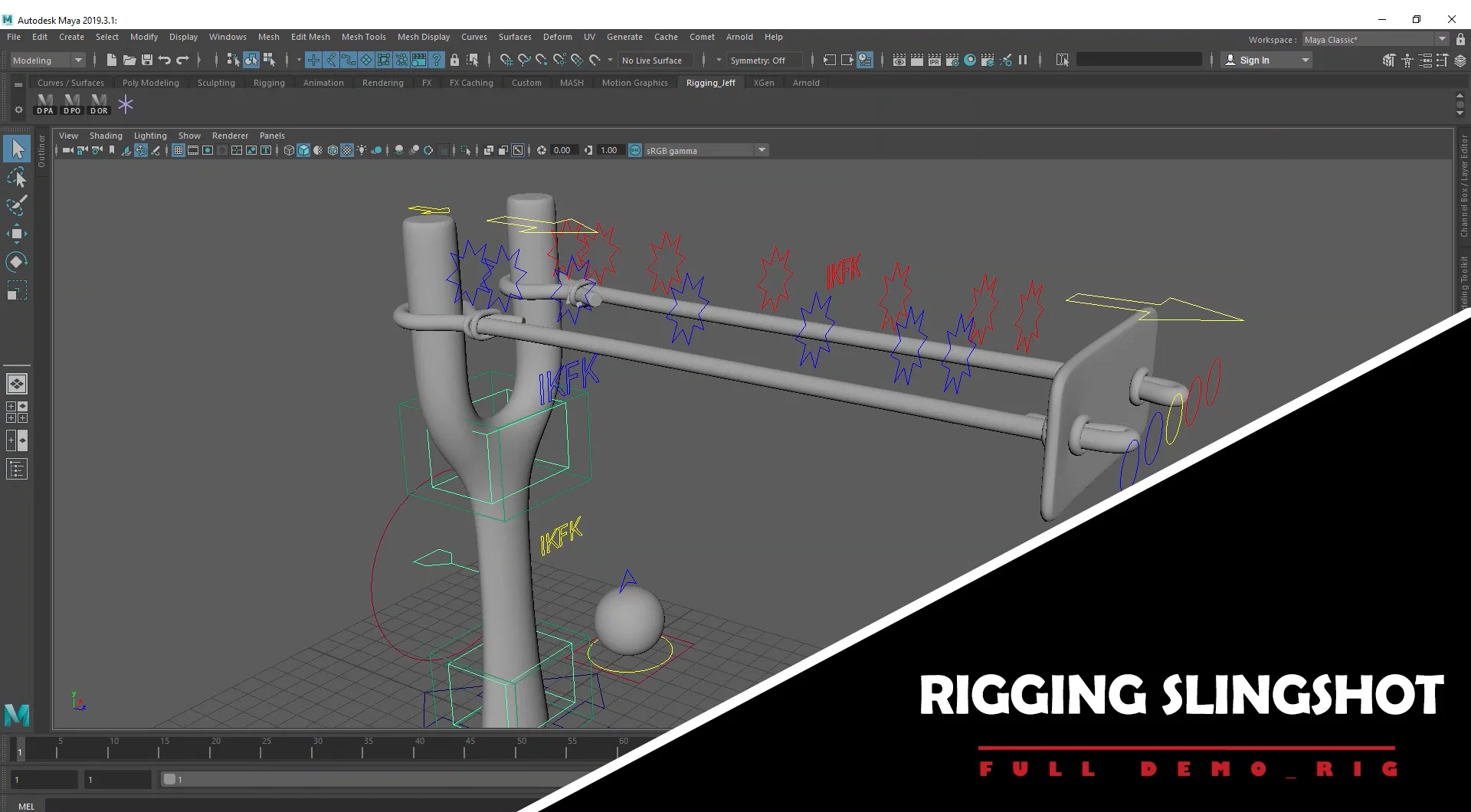Toggle selection lock with the padlock icon
The image size is (1471, 812).
(453, 60)
